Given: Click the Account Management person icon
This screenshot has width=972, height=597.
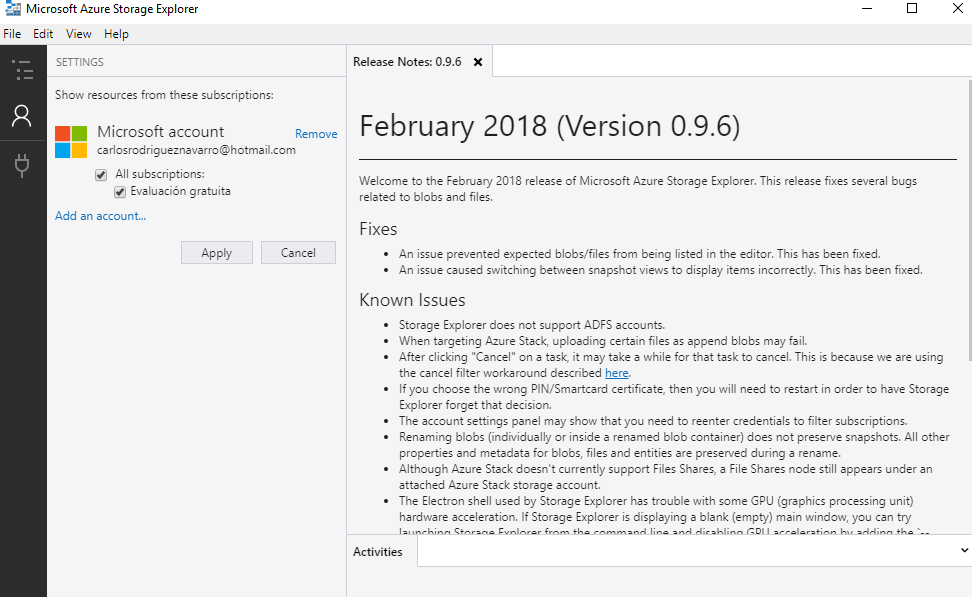Looking at the screenshot, I should 22,116.
